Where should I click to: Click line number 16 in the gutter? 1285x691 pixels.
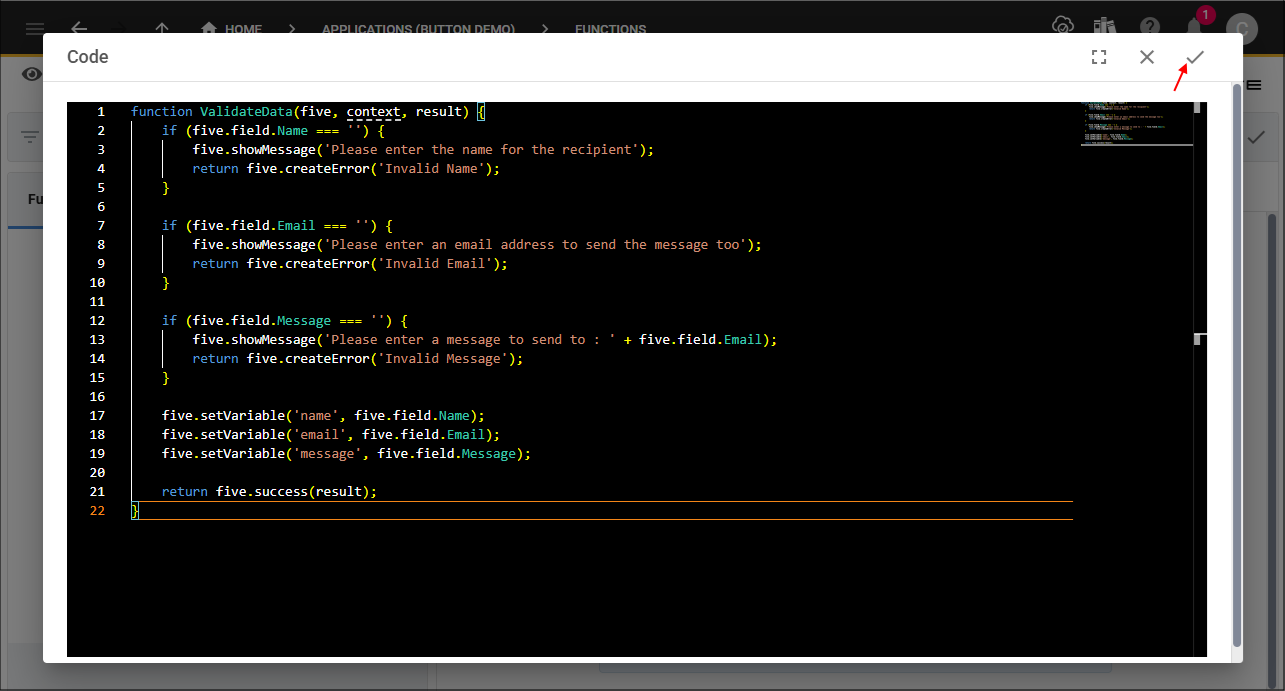(x=97, y=397)
